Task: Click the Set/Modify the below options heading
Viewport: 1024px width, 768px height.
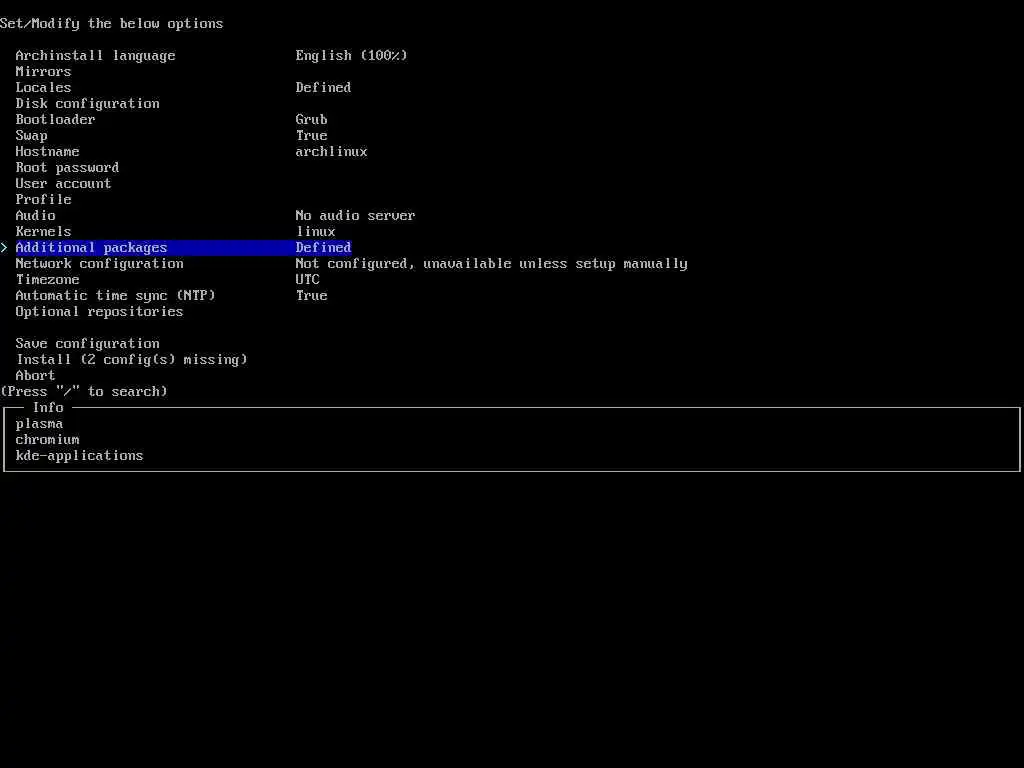Action: coord(112,24)
